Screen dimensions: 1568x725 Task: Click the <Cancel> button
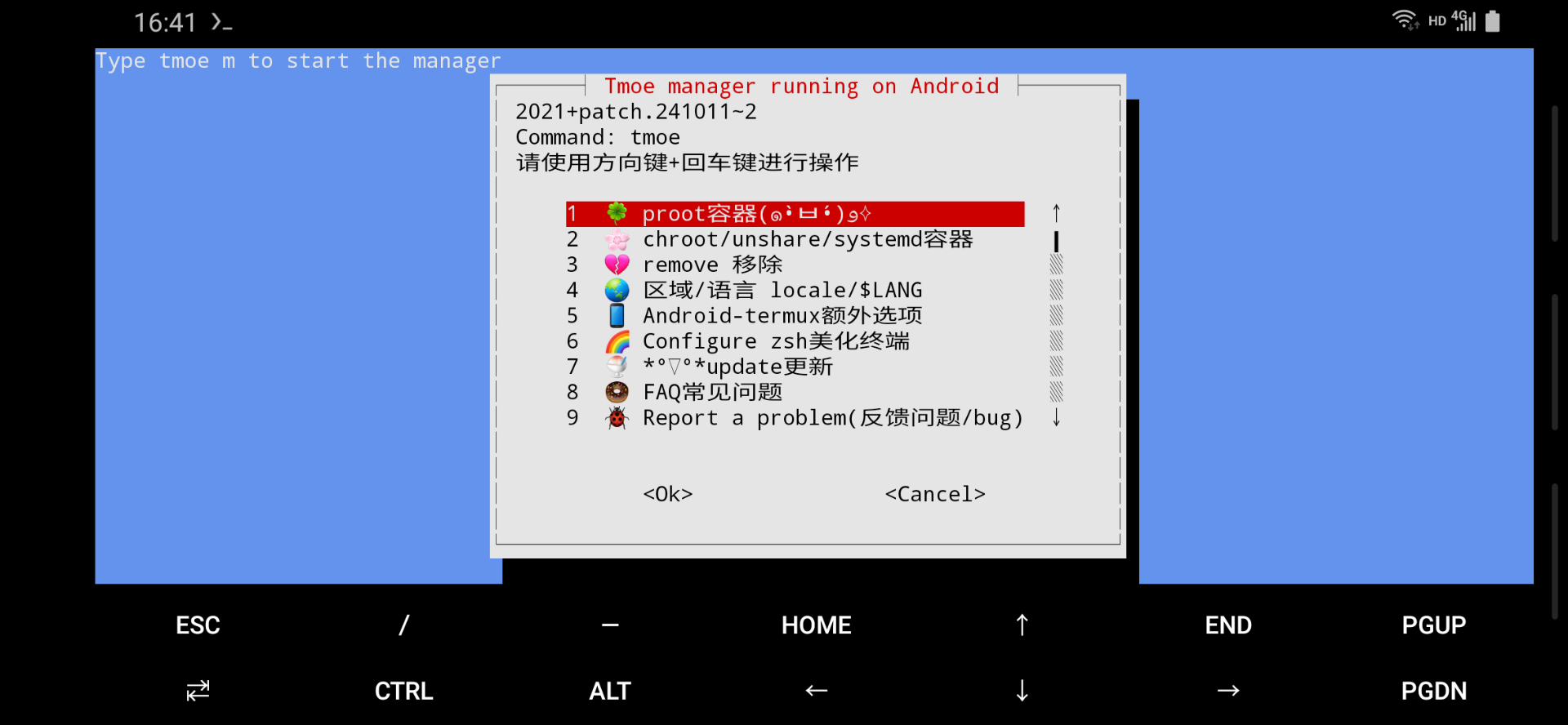tap(935, 494)
